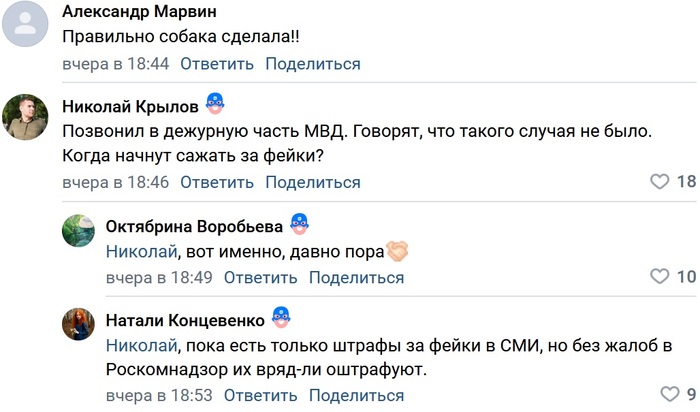Click badge icon next to Октябрина Воробьева's name

click(x=298, y=223)
